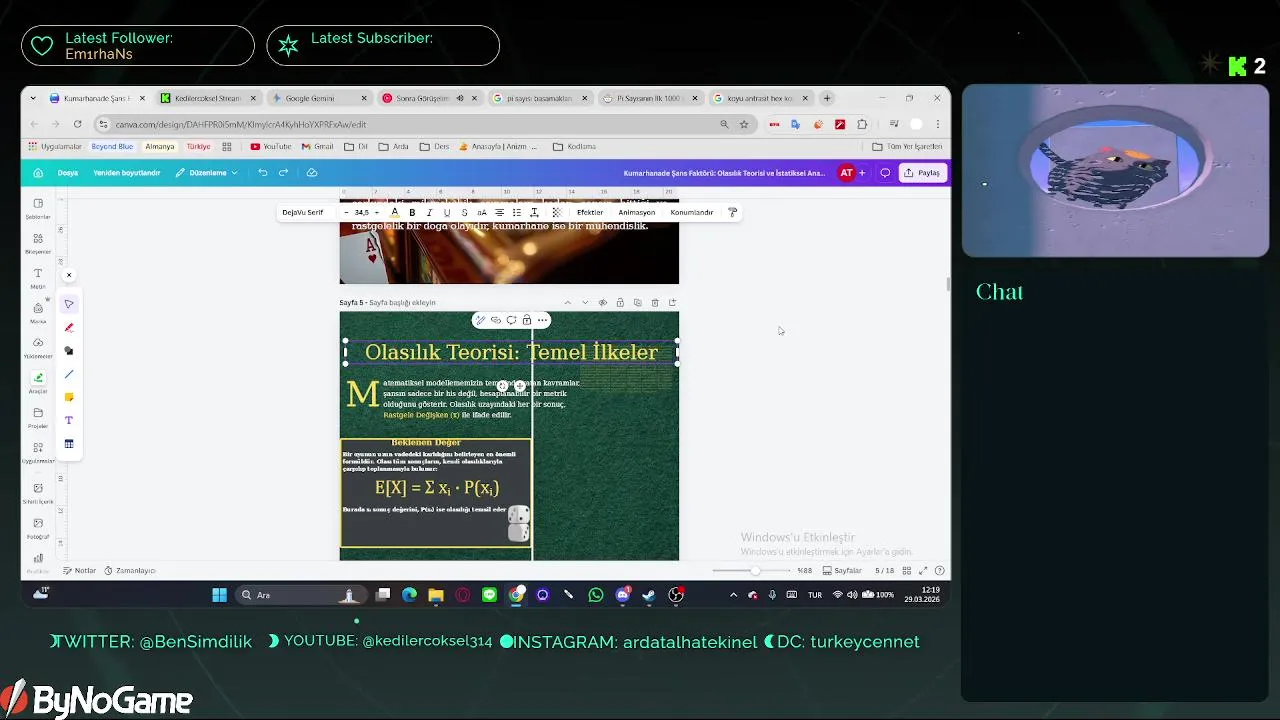Start the Zamanlayıcı timer

[130, 570]
